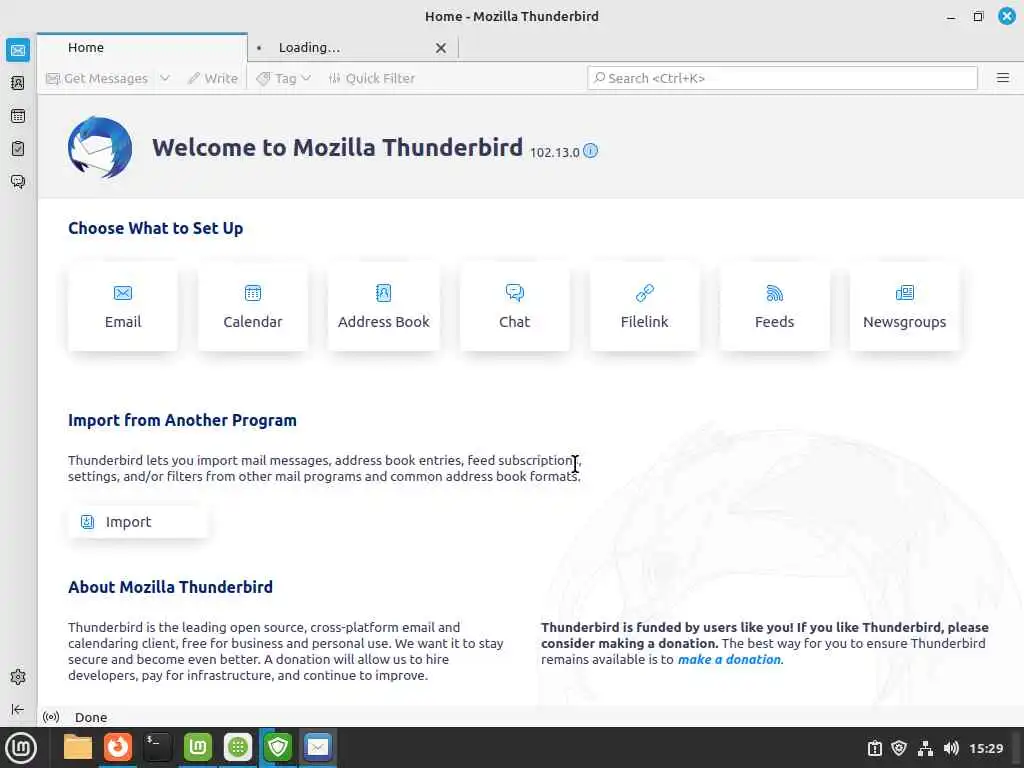Open the volume control tray icon
Viewport: 1024px width, 768px height.
pyautogui.click(x=951, y=748)
